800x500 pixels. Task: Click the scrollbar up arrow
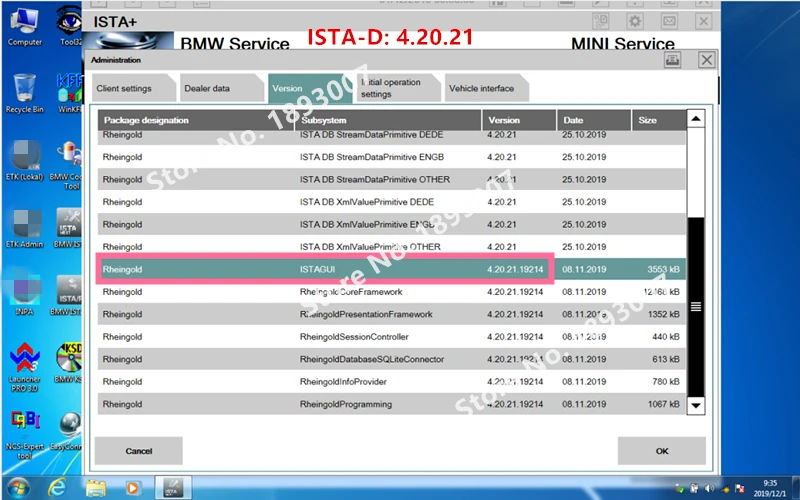point(696,119)
